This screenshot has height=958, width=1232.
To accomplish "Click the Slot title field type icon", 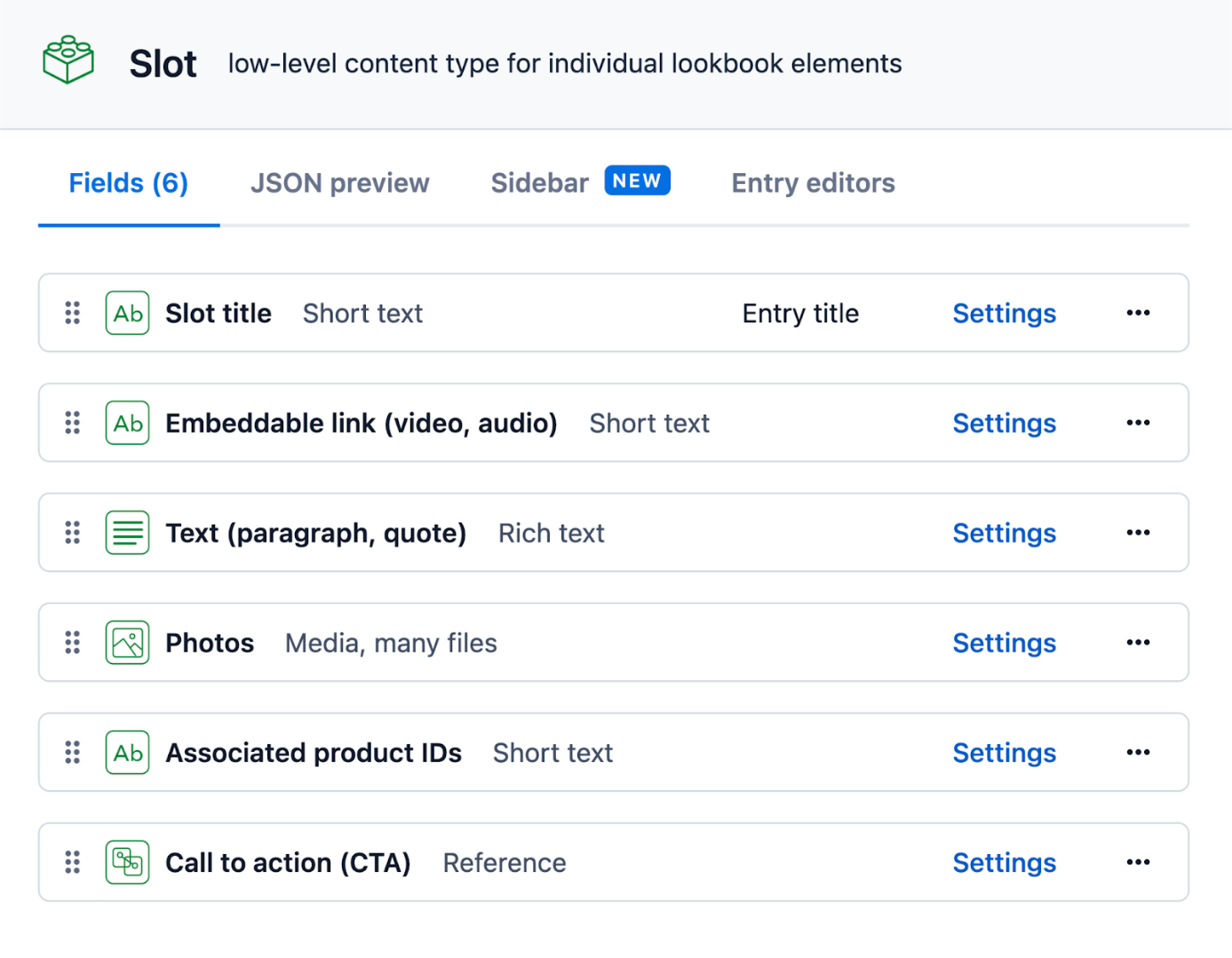I will pyautogui.click(x=127, y=313).
